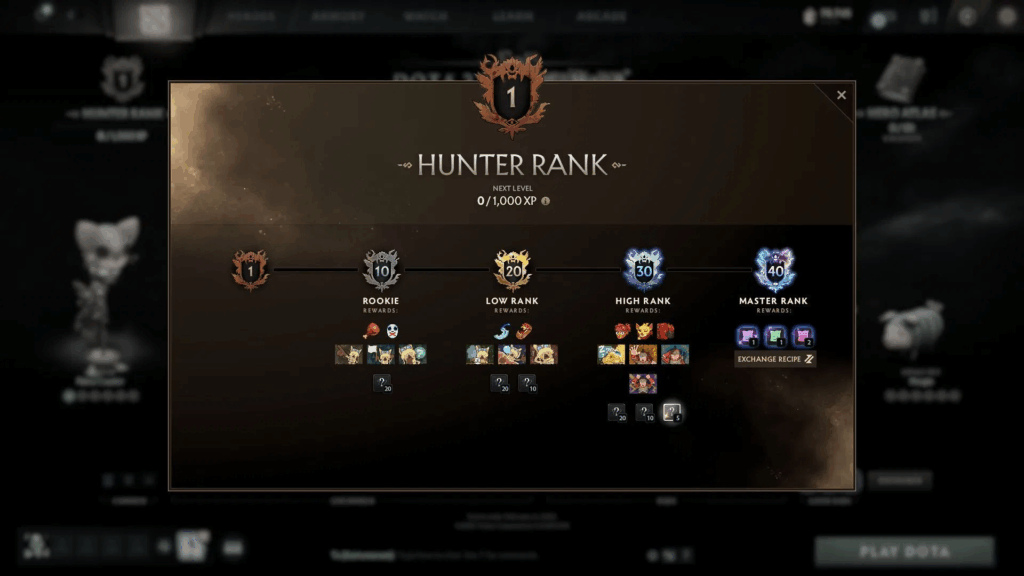Click the Play Dota button
This screenshot has width=1024, height=576.
(904, 552)
